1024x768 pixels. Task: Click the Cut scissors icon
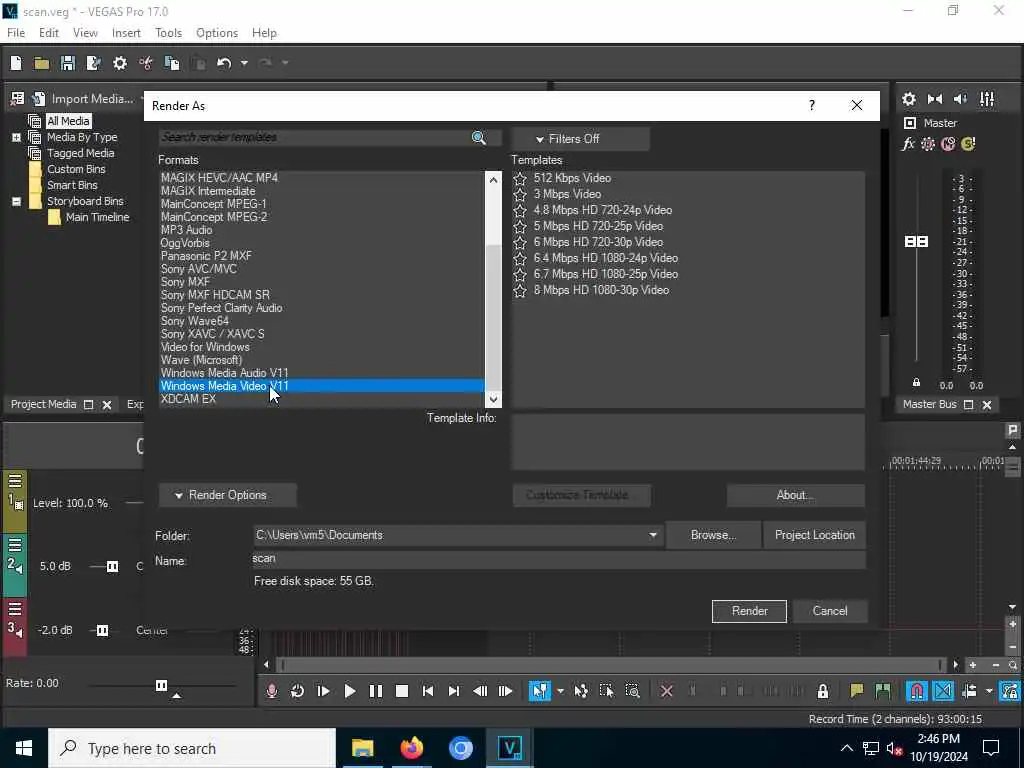tap(146, 63)
